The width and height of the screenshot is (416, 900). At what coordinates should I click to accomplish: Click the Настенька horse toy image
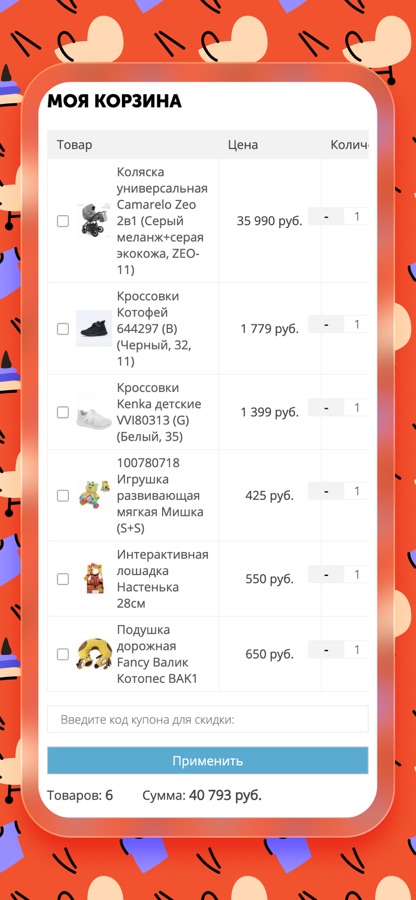pyautogui.click(x=94, y=579)
